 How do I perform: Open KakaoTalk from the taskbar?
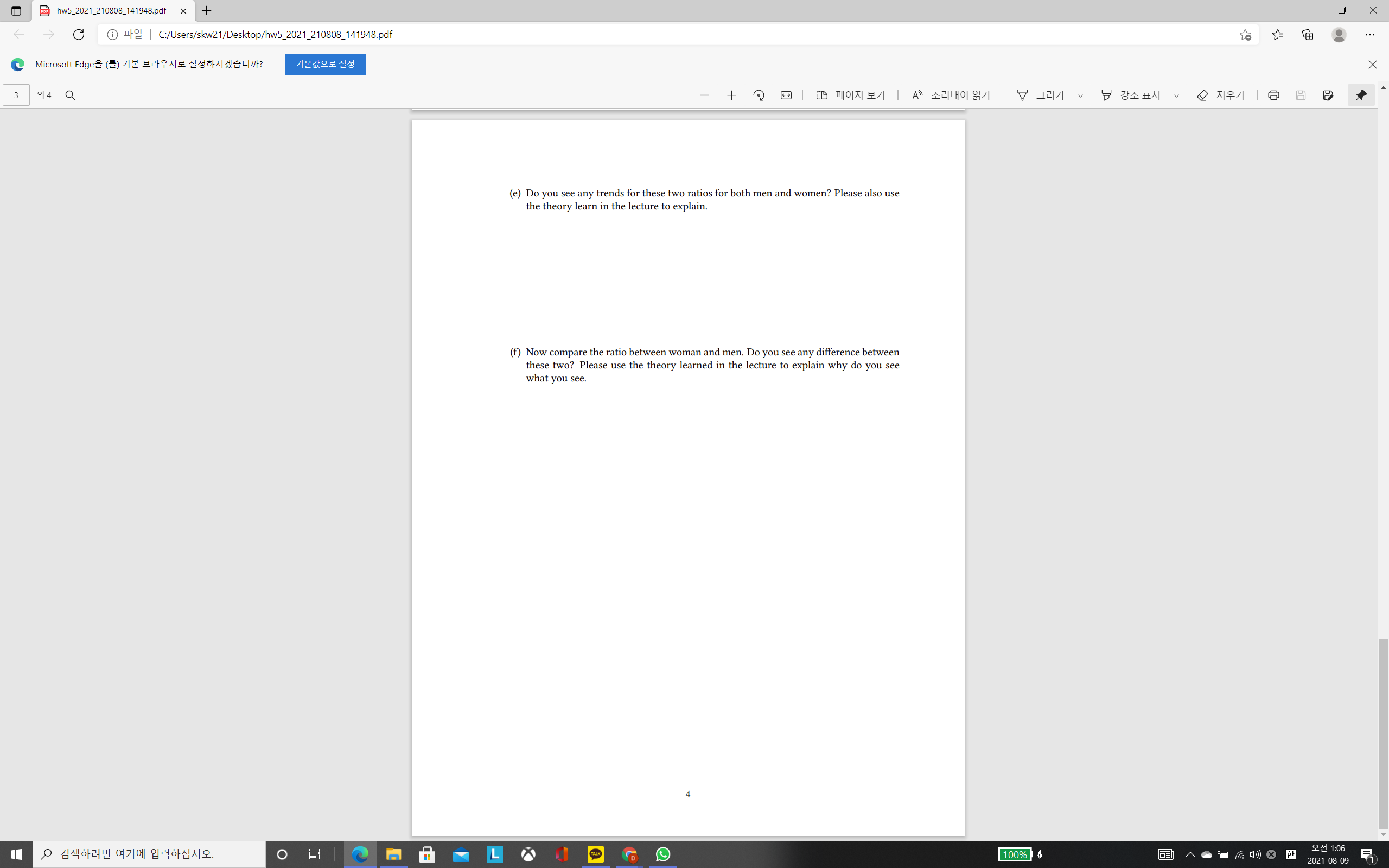pyautogui.click(x=595, y=854)
